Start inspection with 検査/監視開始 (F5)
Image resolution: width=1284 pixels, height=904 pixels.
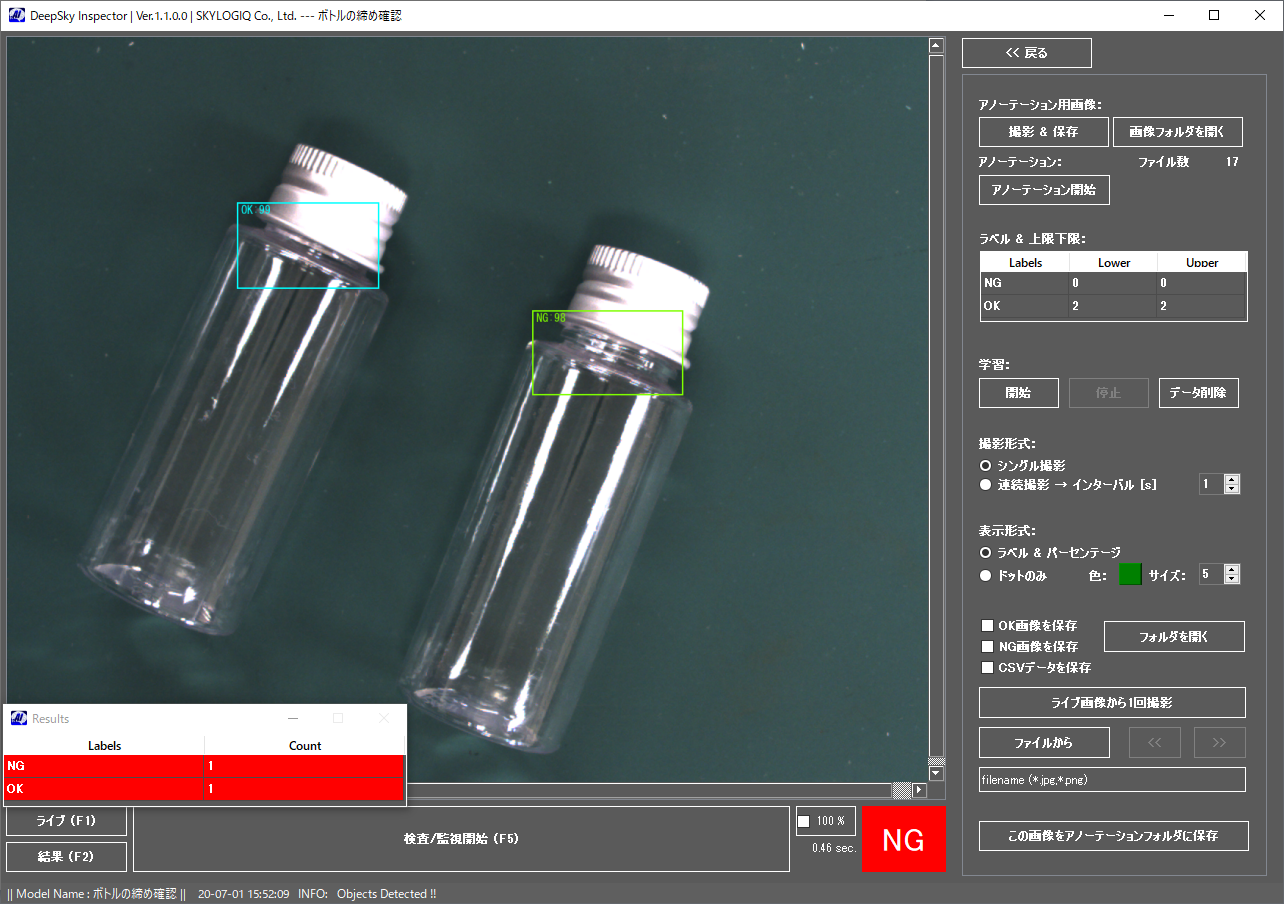click(461, 839)
